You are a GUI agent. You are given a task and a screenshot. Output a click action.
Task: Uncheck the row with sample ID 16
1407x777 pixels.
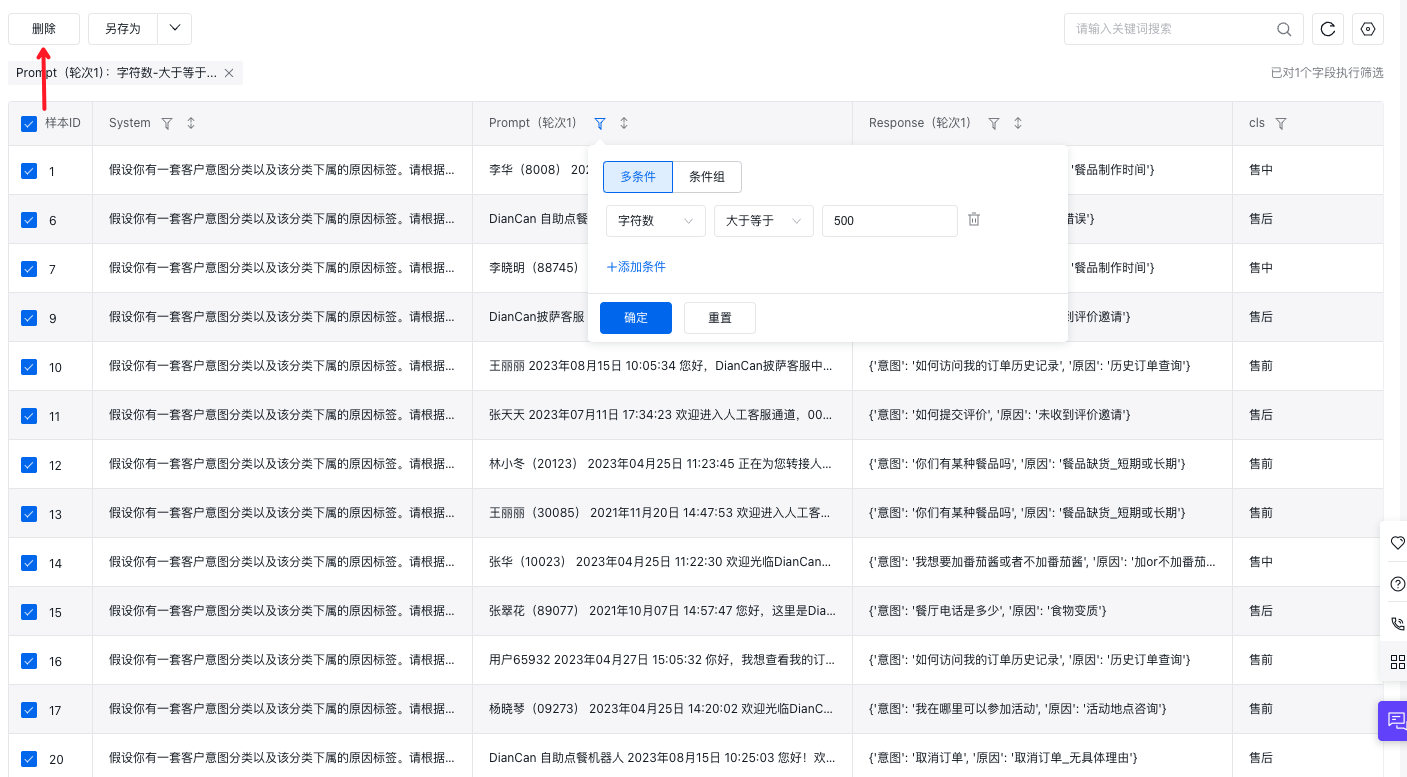coord(29,661)
